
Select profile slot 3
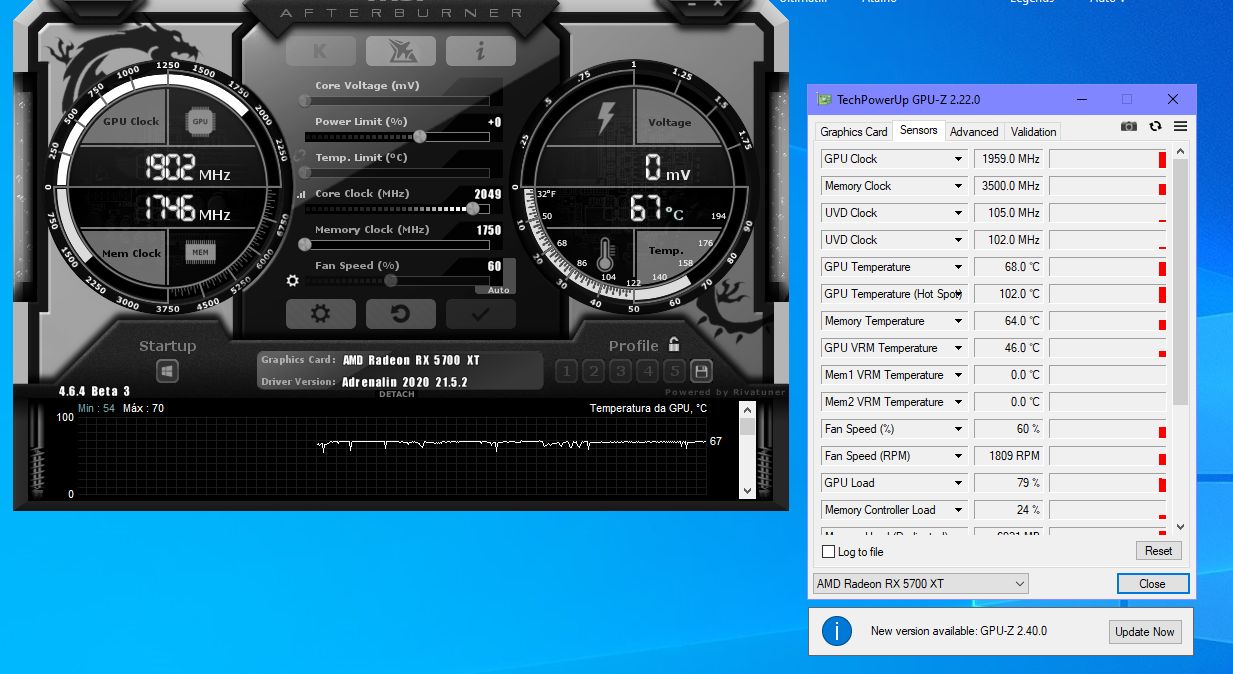point(621,372)
